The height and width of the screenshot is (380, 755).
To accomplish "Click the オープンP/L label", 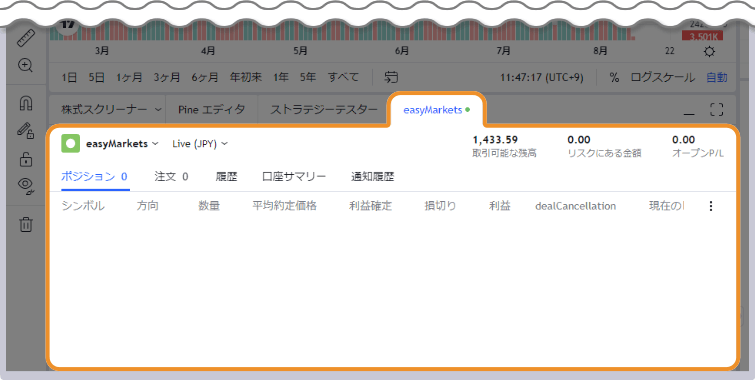I will [x=698, y=154].
